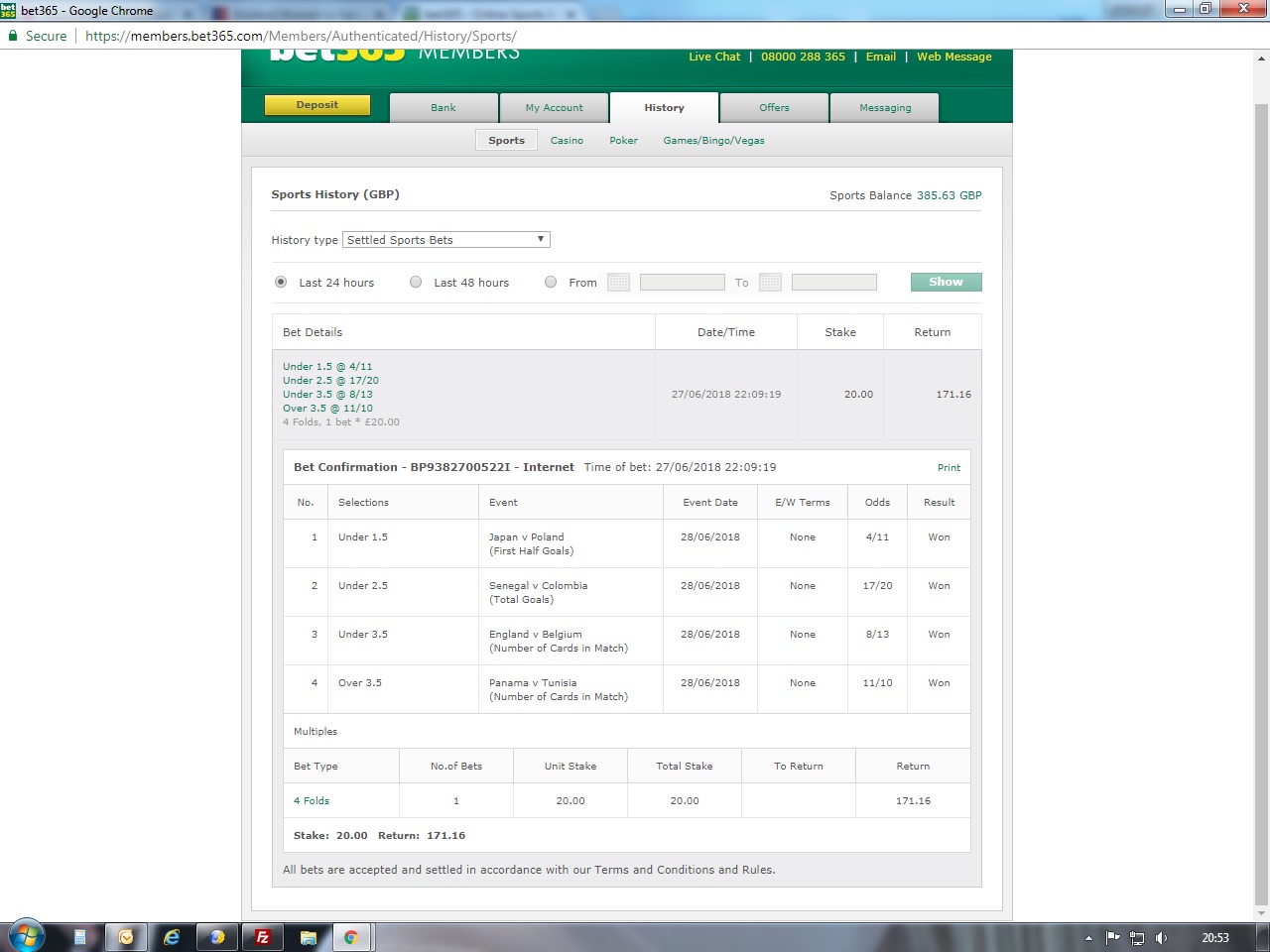The height and width of the screenshot is (952, 1270).
Task: Click the Sports Balance 385.63 GBP value
Action: point(949,195)
